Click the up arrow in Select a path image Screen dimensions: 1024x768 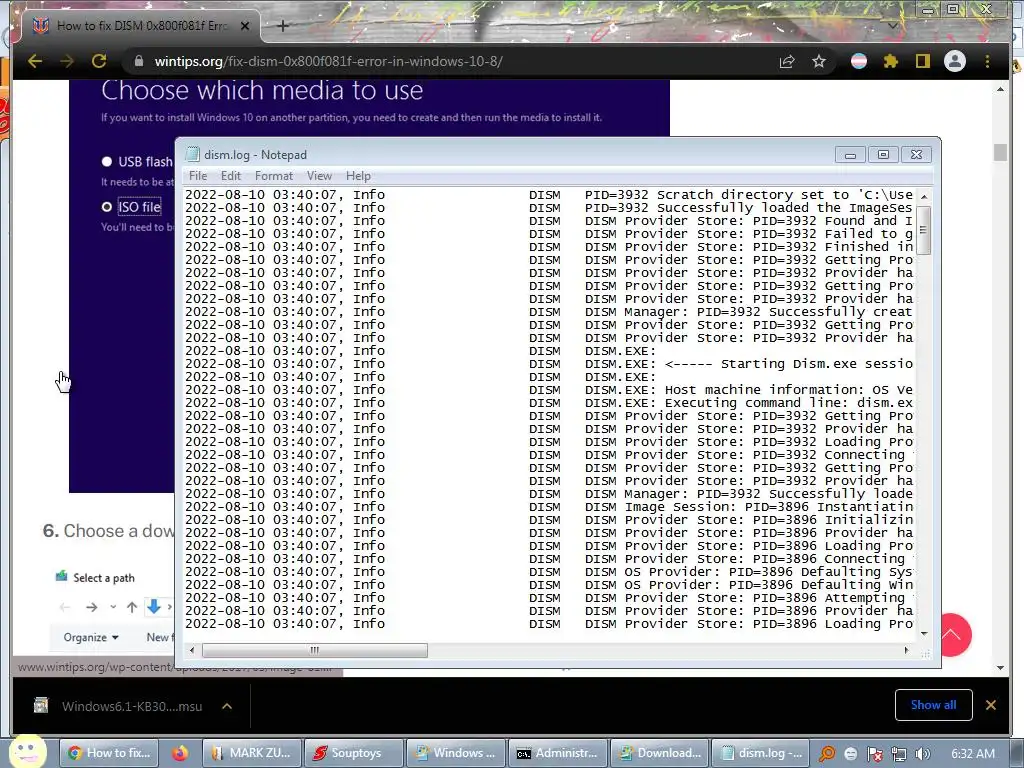(x=132, y=607)
